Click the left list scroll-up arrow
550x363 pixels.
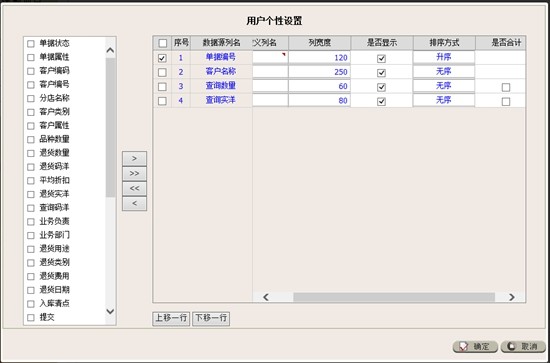[110, 51]
